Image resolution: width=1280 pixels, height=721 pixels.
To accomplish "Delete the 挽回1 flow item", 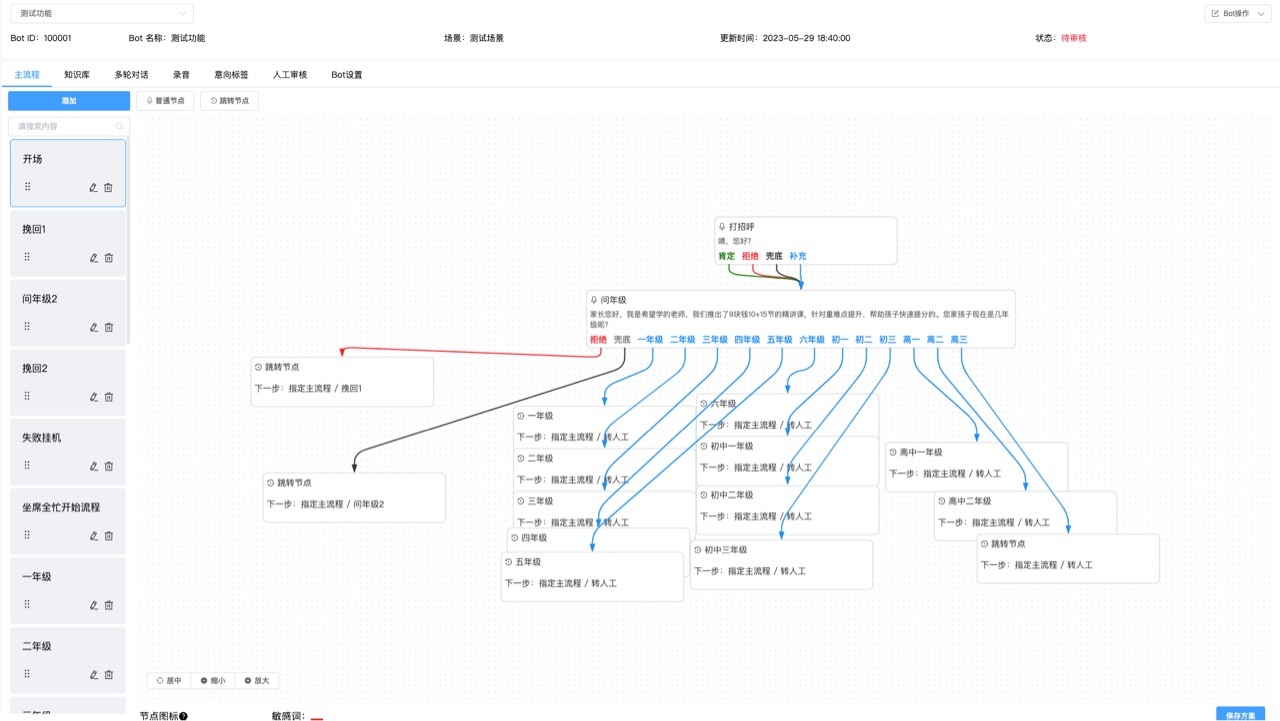I will (x=109, y=257).
